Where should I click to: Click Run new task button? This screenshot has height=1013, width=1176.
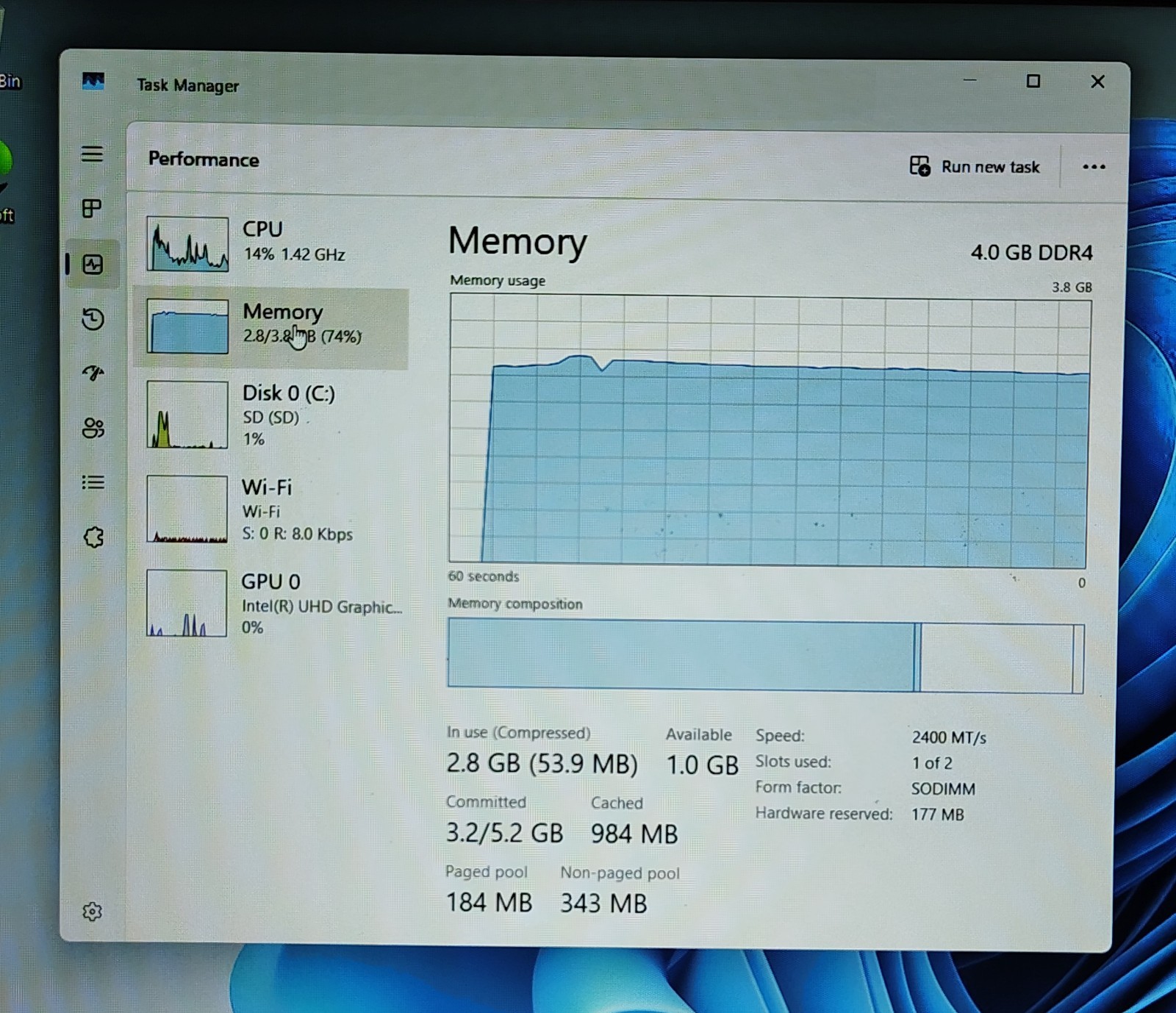pos(975,166)
